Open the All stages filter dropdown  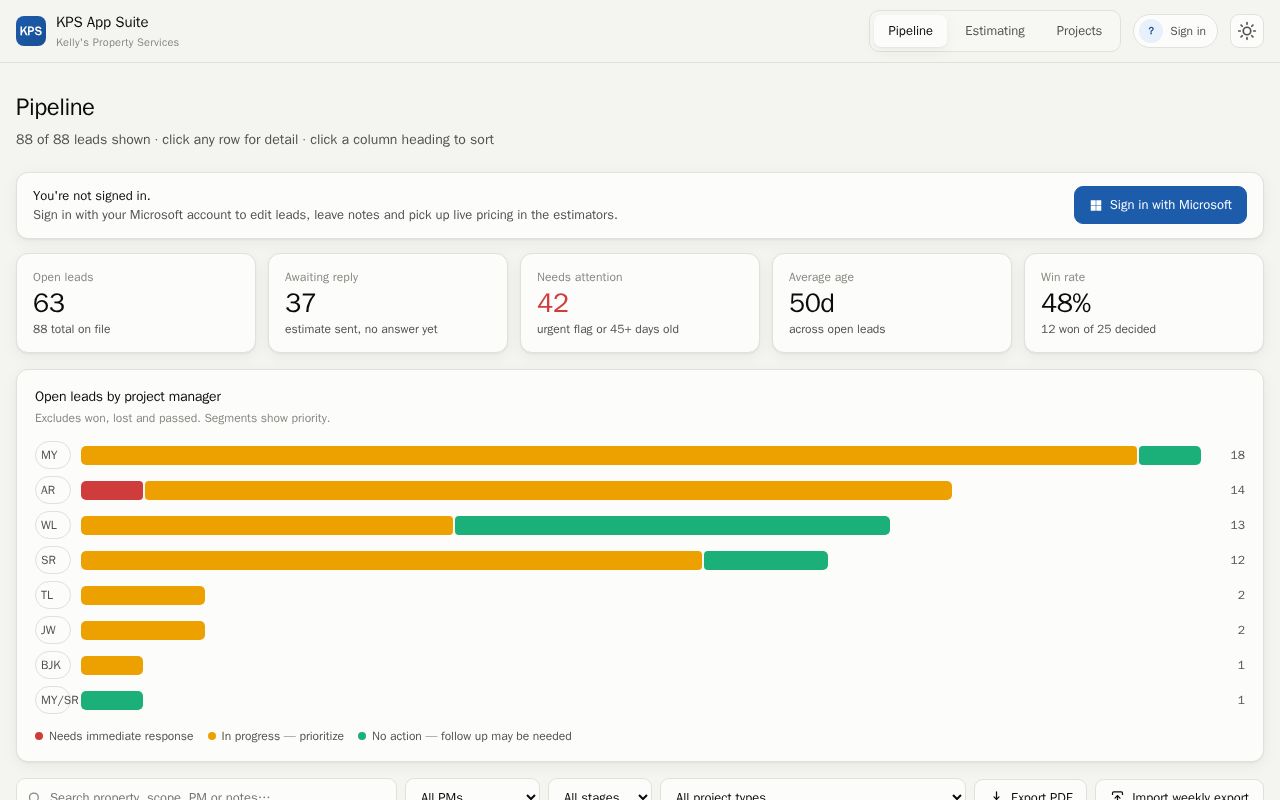click(600, 790)
